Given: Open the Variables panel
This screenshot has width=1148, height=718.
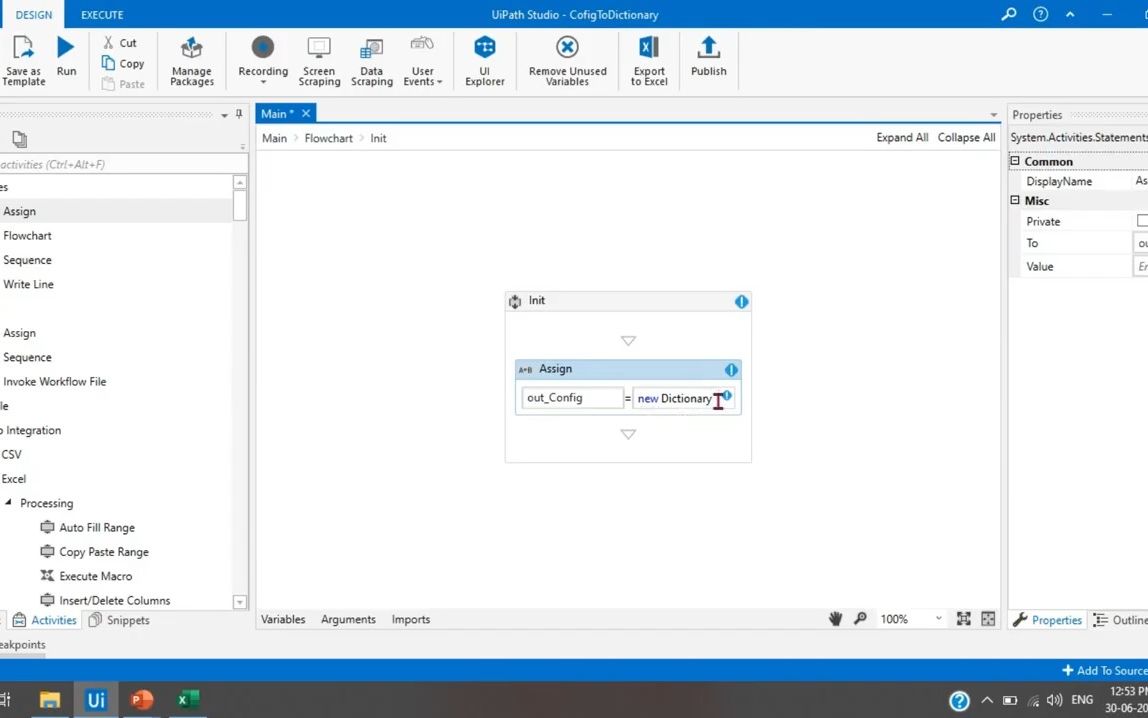Looking at the screenshot, I should pos(283,619).
